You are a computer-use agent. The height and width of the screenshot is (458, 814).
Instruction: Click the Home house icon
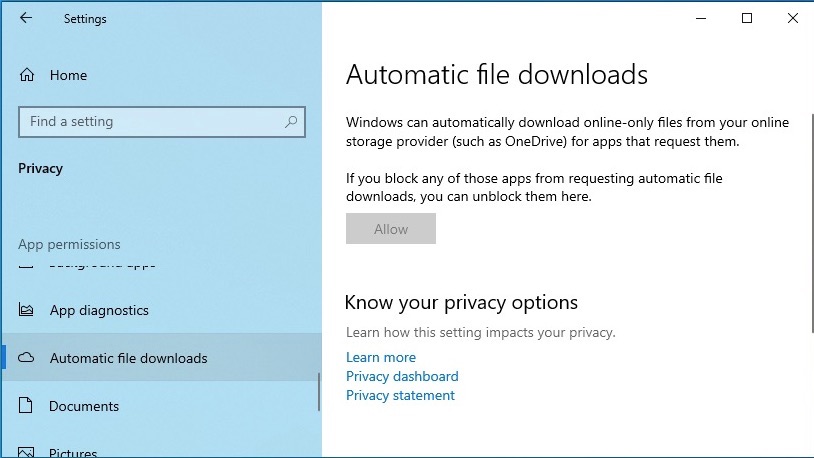27,75
